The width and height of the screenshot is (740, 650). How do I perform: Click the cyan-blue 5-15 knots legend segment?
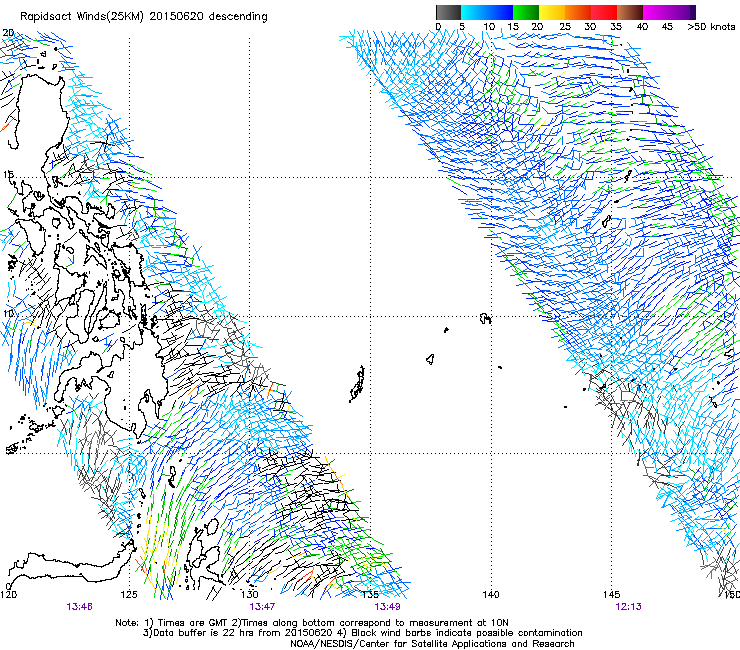[487, 12]
